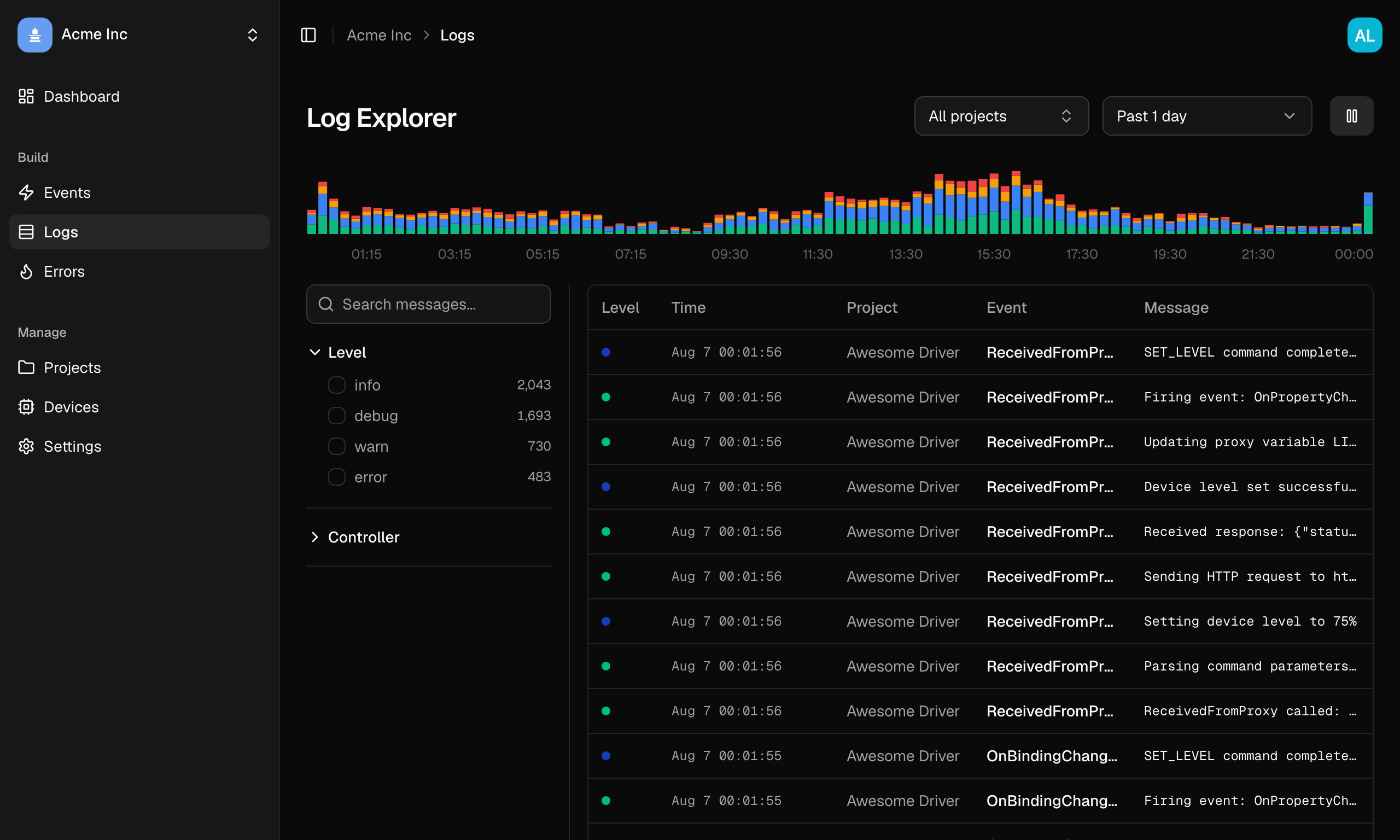Click the Projects folder icon
Viewport: 1400px width, 840px height.
26,367
